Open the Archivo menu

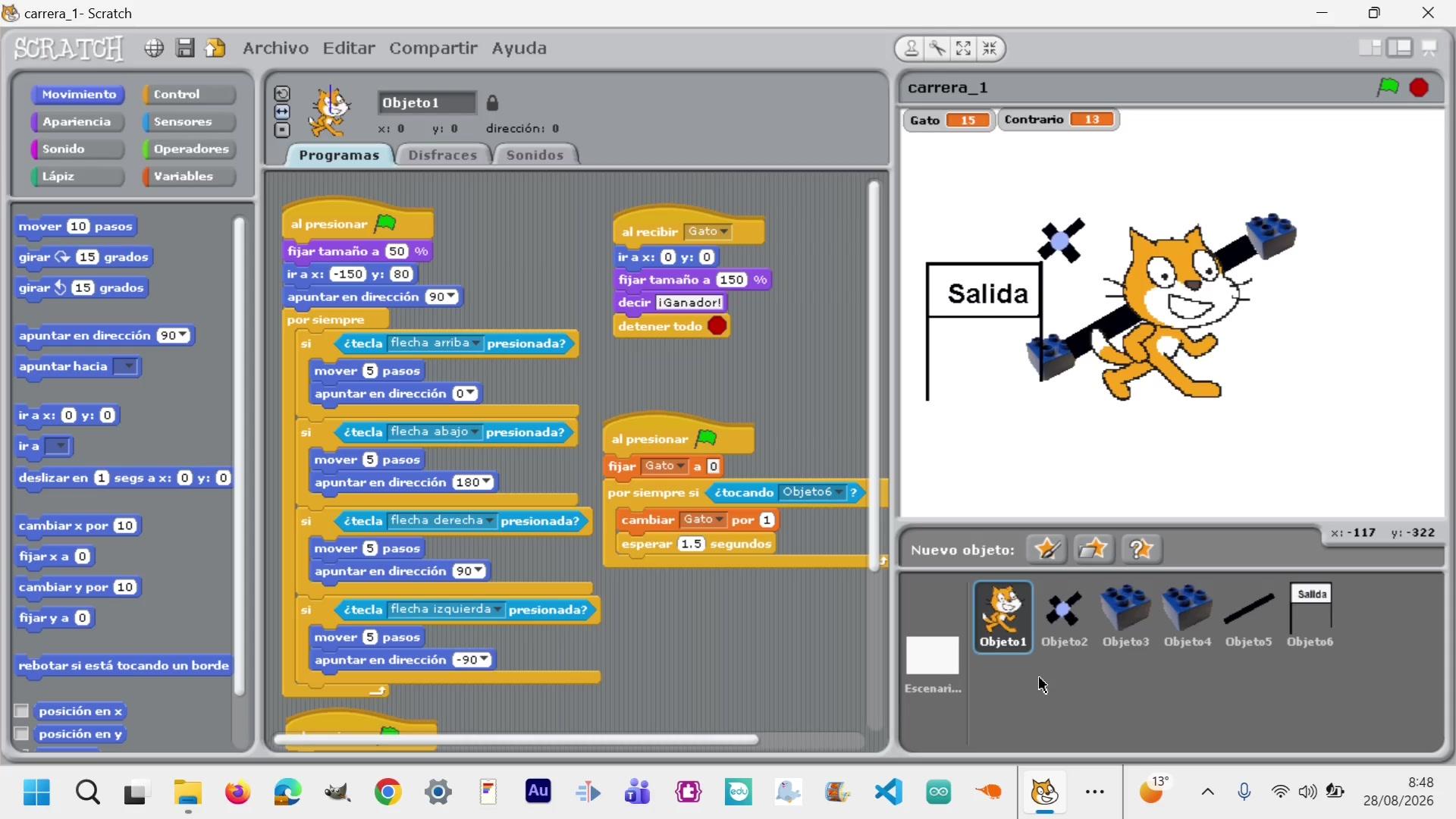pyautogui.click(x=275, y=48)
